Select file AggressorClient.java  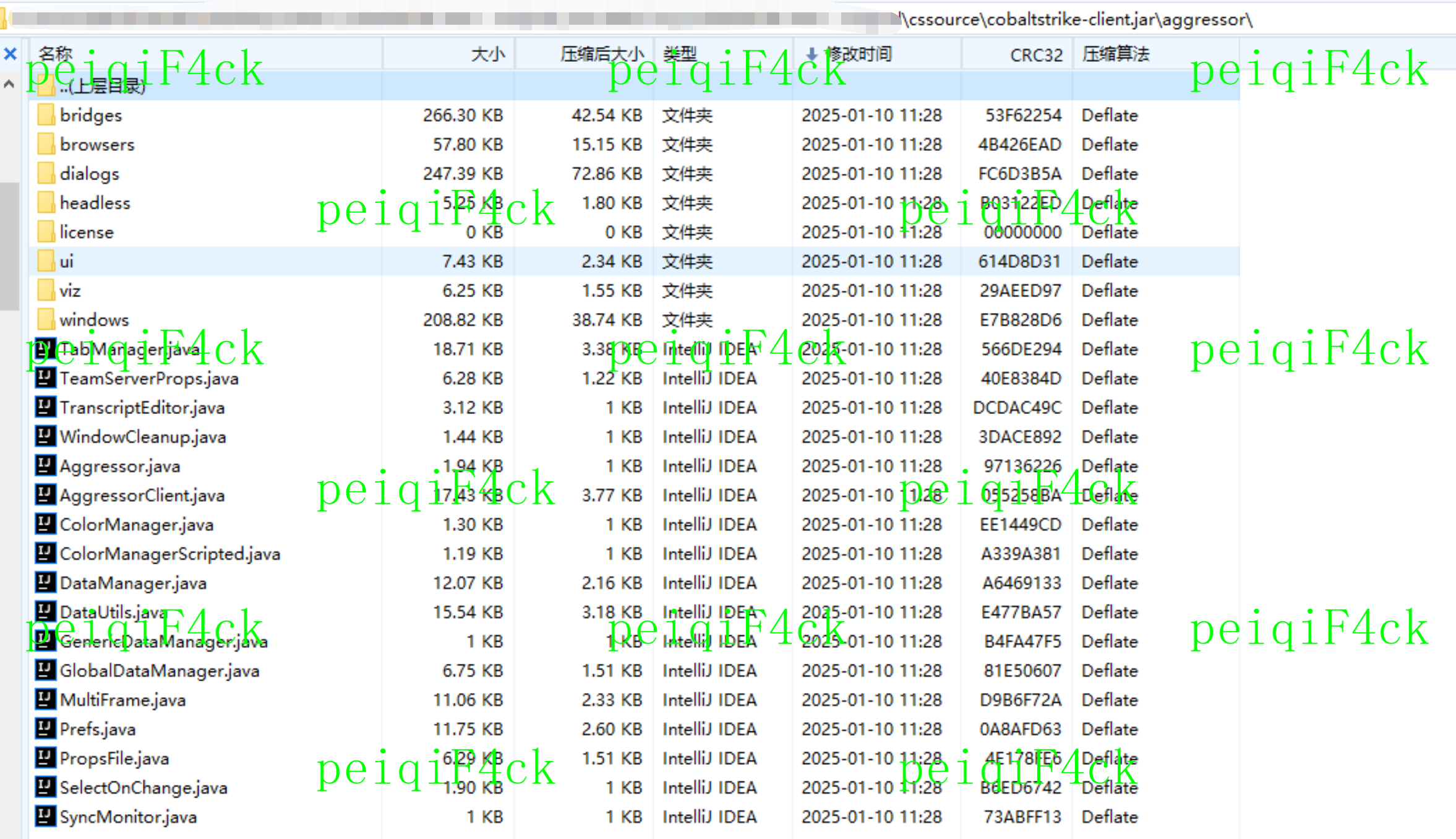point(142,496)
